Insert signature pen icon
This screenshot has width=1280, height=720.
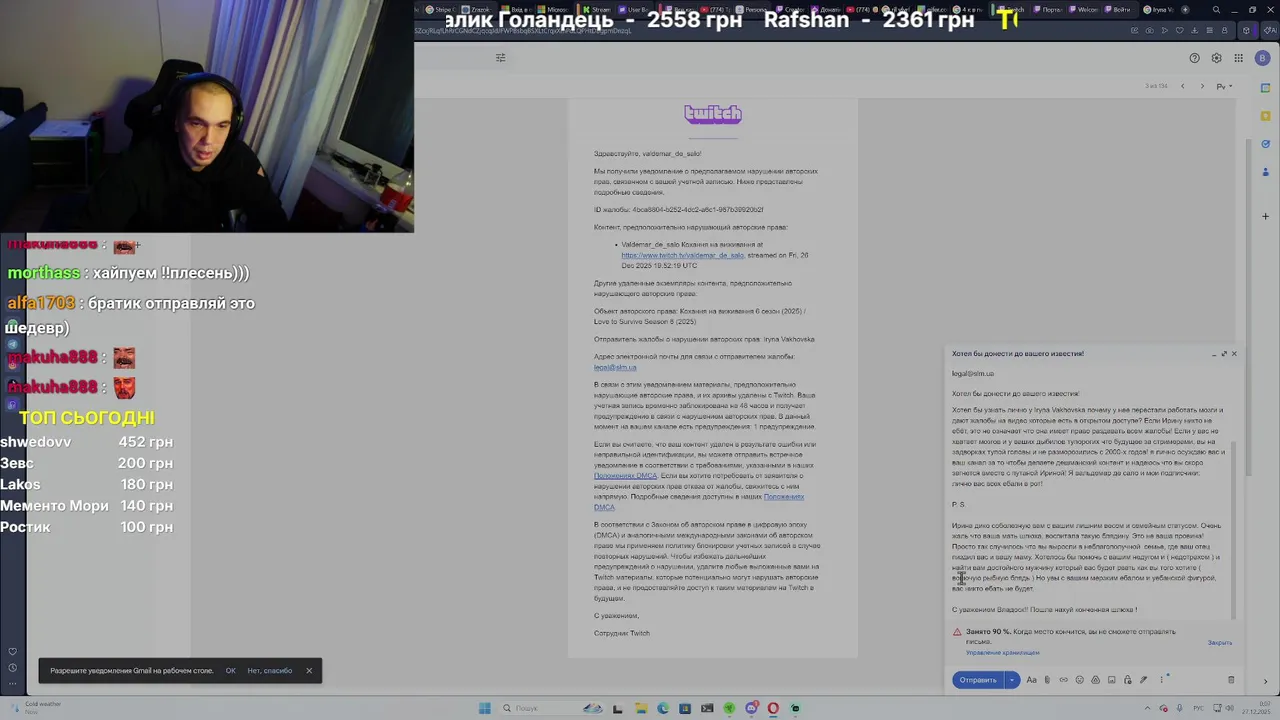coord(1143,680)
